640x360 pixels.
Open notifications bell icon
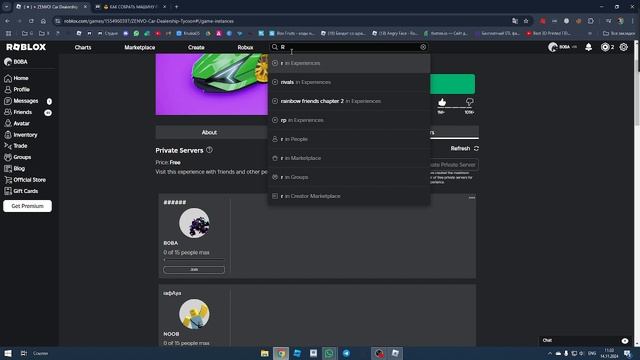click(x=589, y=47)
